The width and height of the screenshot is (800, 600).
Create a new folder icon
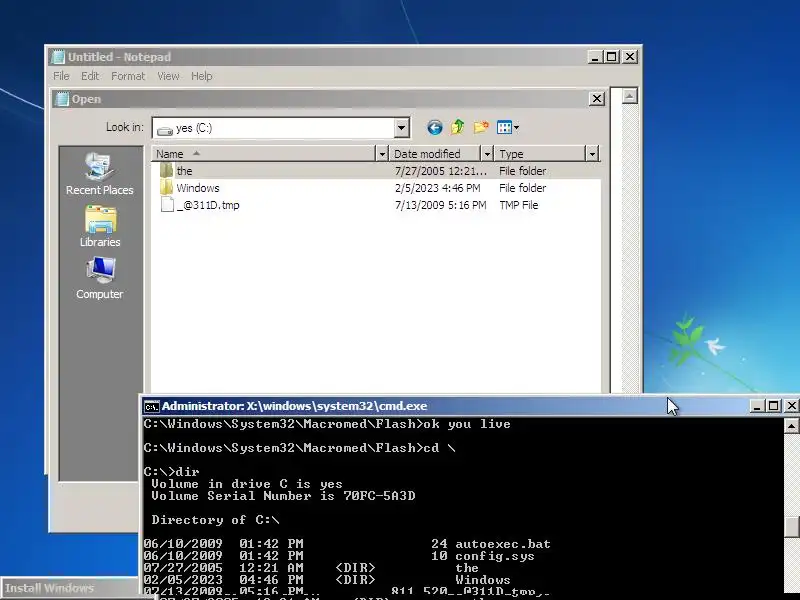(x=481, y=127)
